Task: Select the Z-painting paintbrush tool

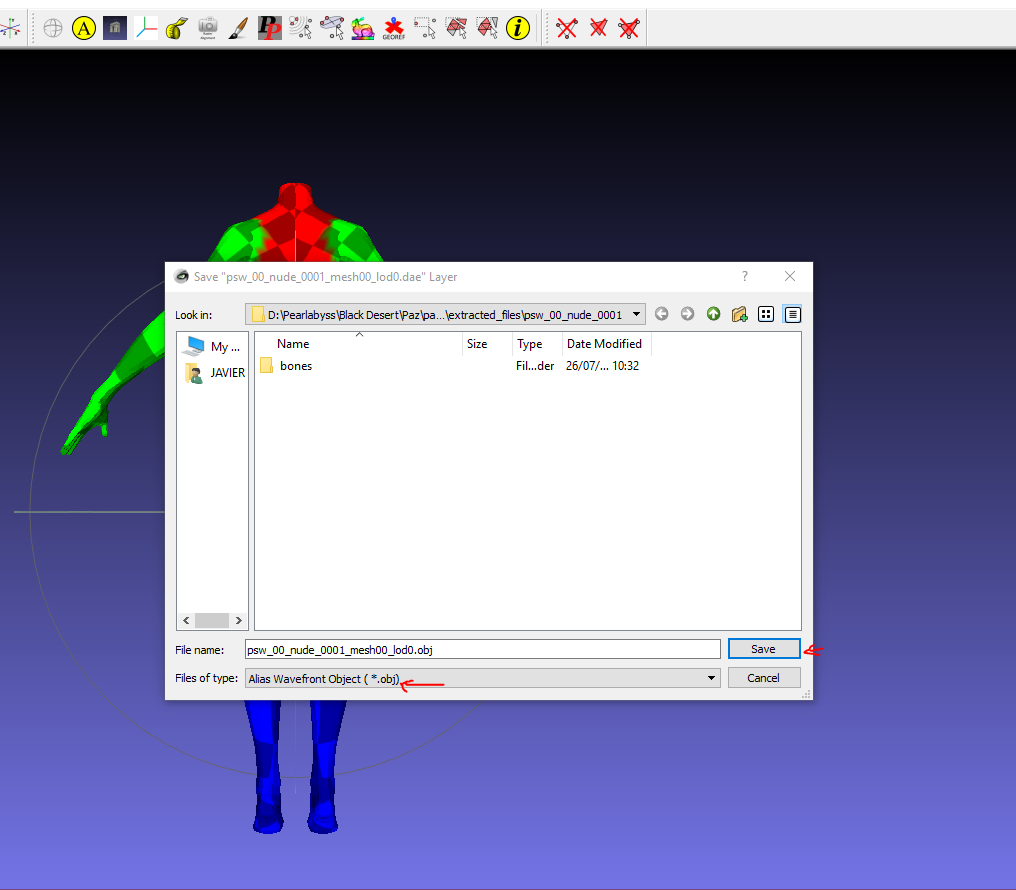Action: pyautogui.click(x=238, y=28)
